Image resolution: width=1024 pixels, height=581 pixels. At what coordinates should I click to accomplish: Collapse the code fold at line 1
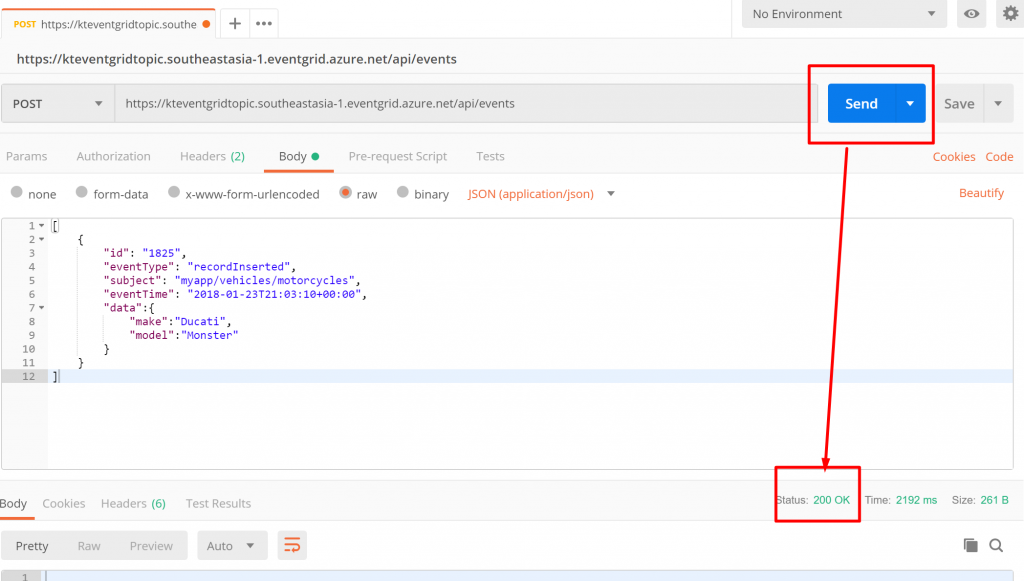point(42,226)
